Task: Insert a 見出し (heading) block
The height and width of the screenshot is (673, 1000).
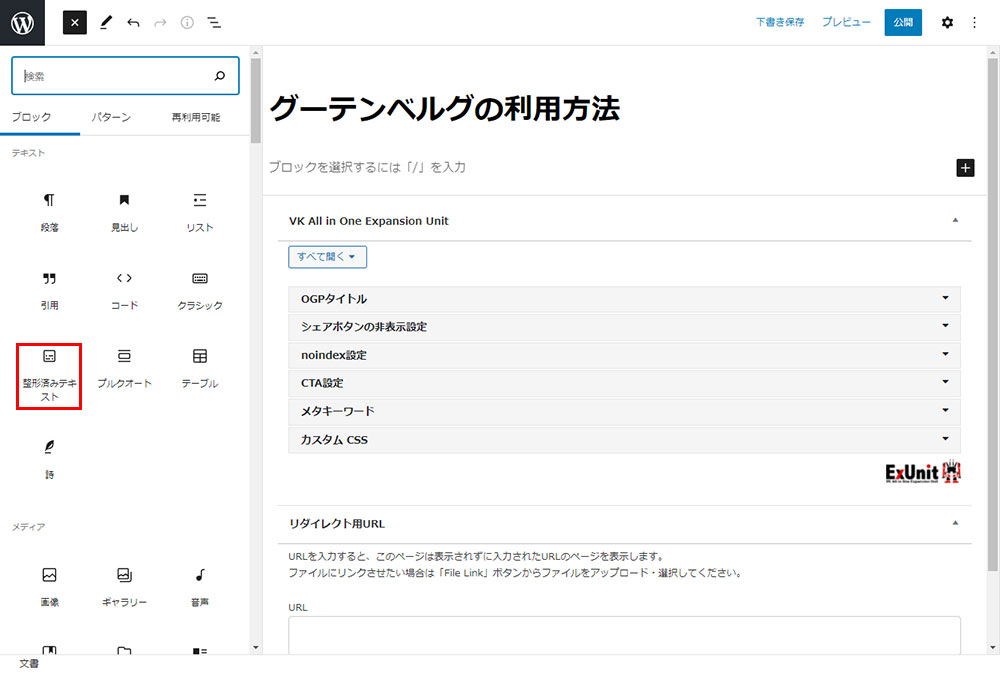Action: [124, 212]
